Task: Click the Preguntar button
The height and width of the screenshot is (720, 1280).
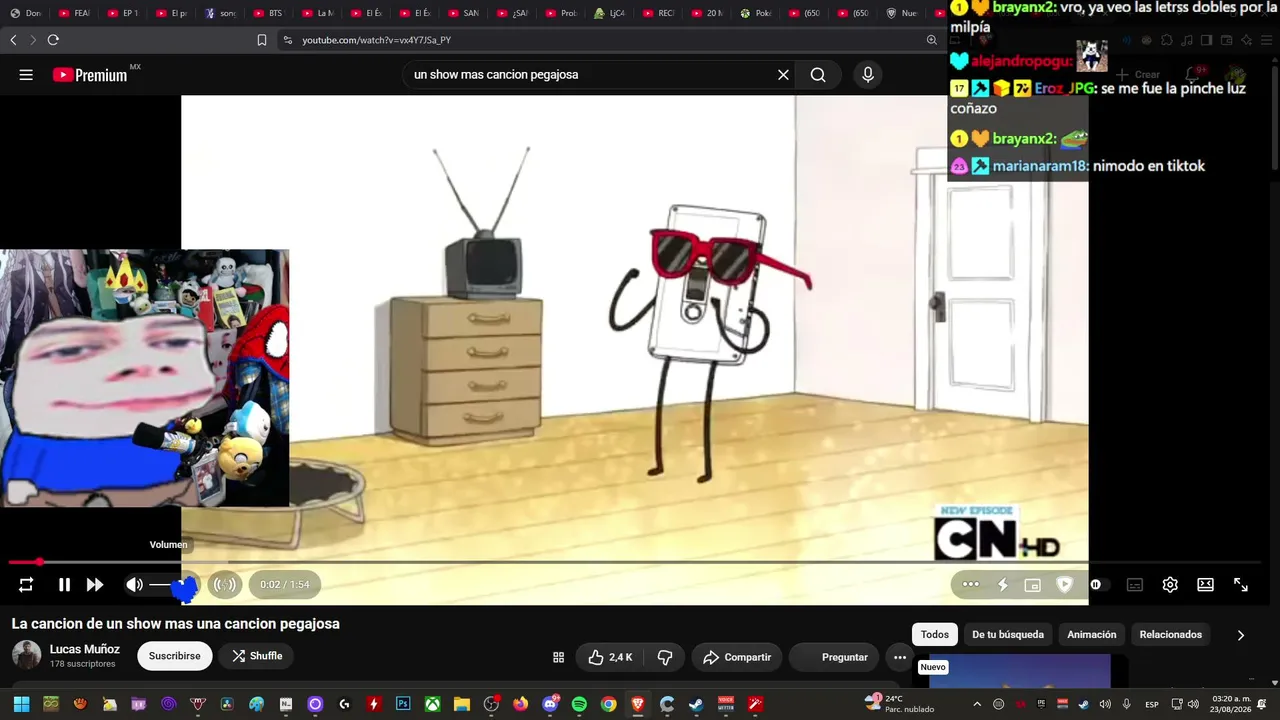Action: click(x=834, y=657)
